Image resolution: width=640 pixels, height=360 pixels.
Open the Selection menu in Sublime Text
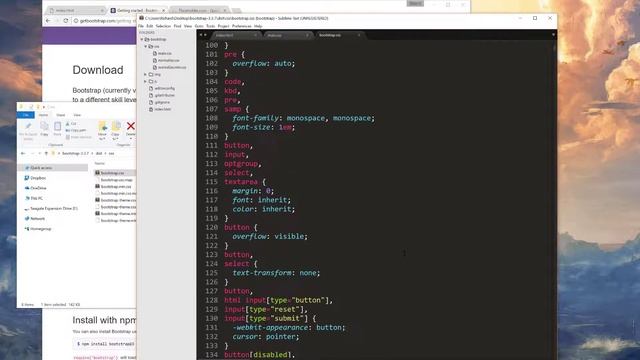click(x=163, y=26)
